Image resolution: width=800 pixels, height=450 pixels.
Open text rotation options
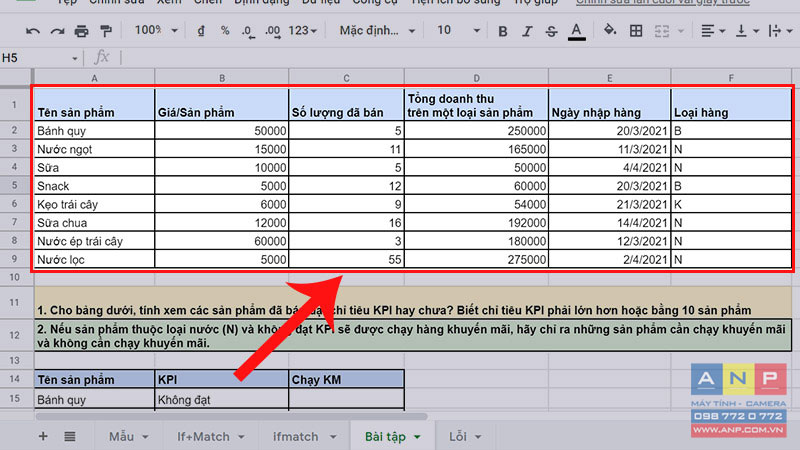(781, 31)
